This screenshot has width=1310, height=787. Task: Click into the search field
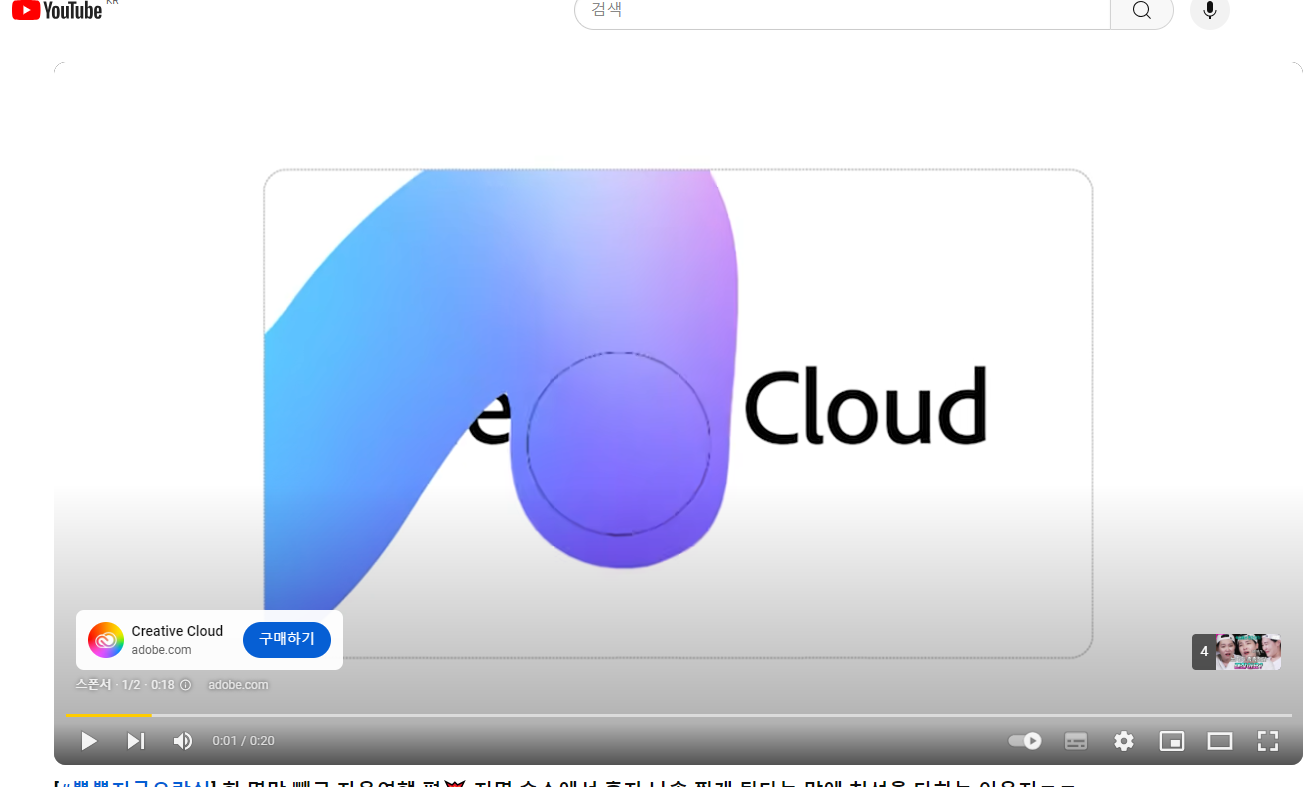pyautogui.click(x=842, y=10)
